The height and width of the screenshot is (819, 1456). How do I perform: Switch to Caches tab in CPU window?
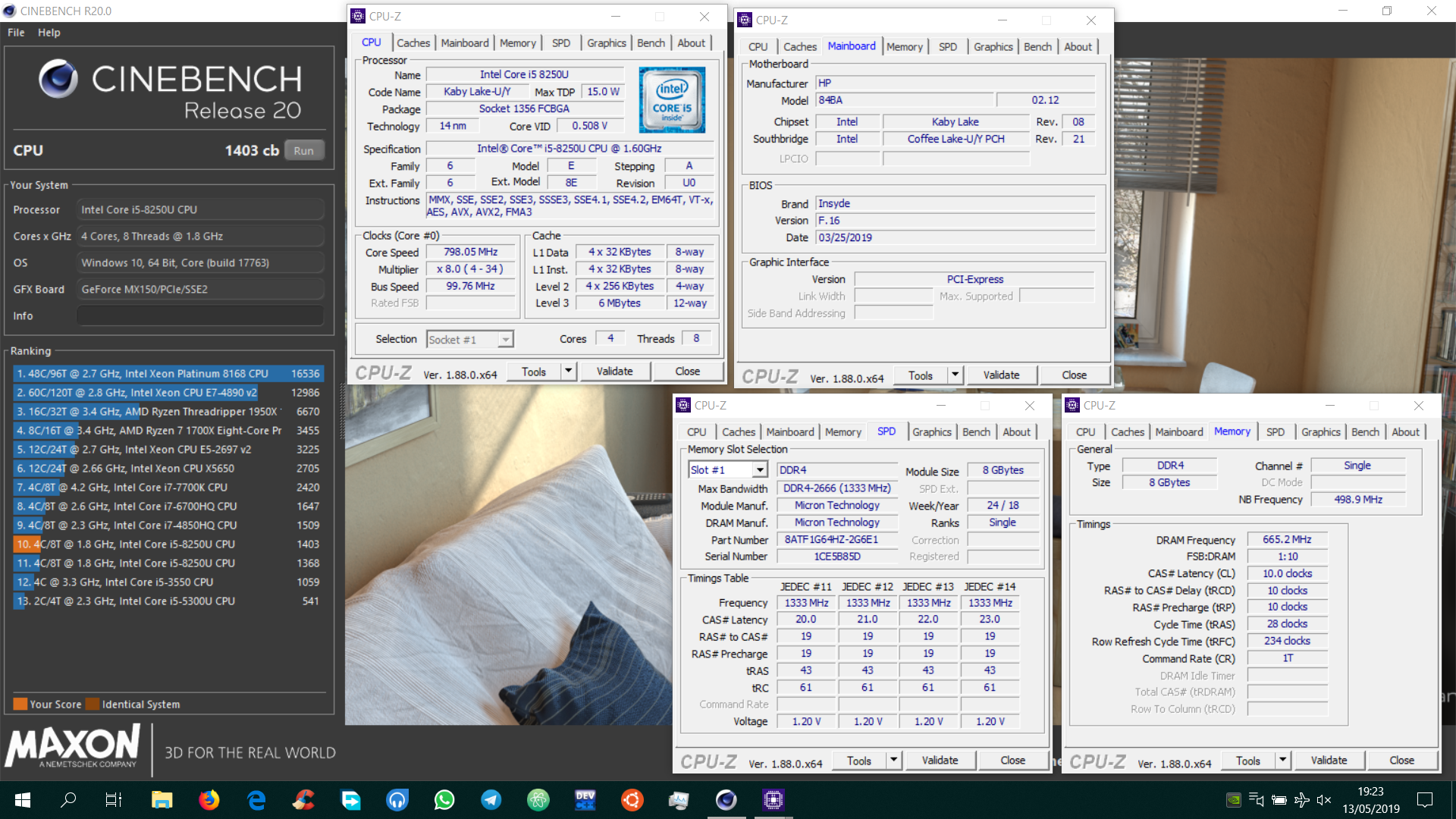[413, 43]
